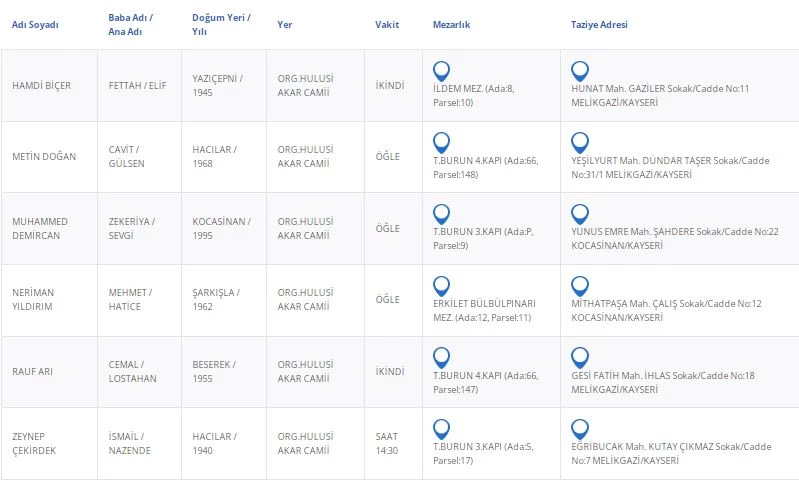The height and width of the screenshot is (482, 799).
Task: Click map pin for GESİ FATİH Mah. address
Action: pos(579,357)
